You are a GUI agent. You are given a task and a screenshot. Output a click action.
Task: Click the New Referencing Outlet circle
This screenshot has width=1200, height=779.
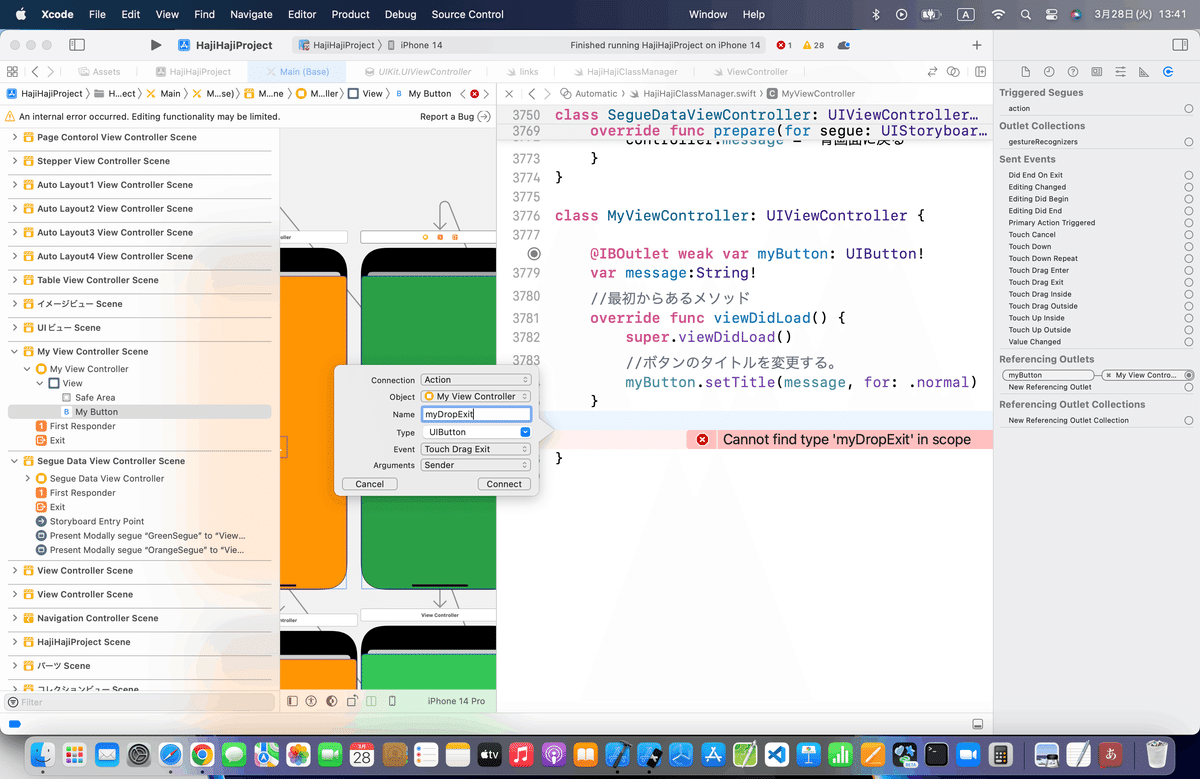pyautogui.click(x=1188, y=387)
